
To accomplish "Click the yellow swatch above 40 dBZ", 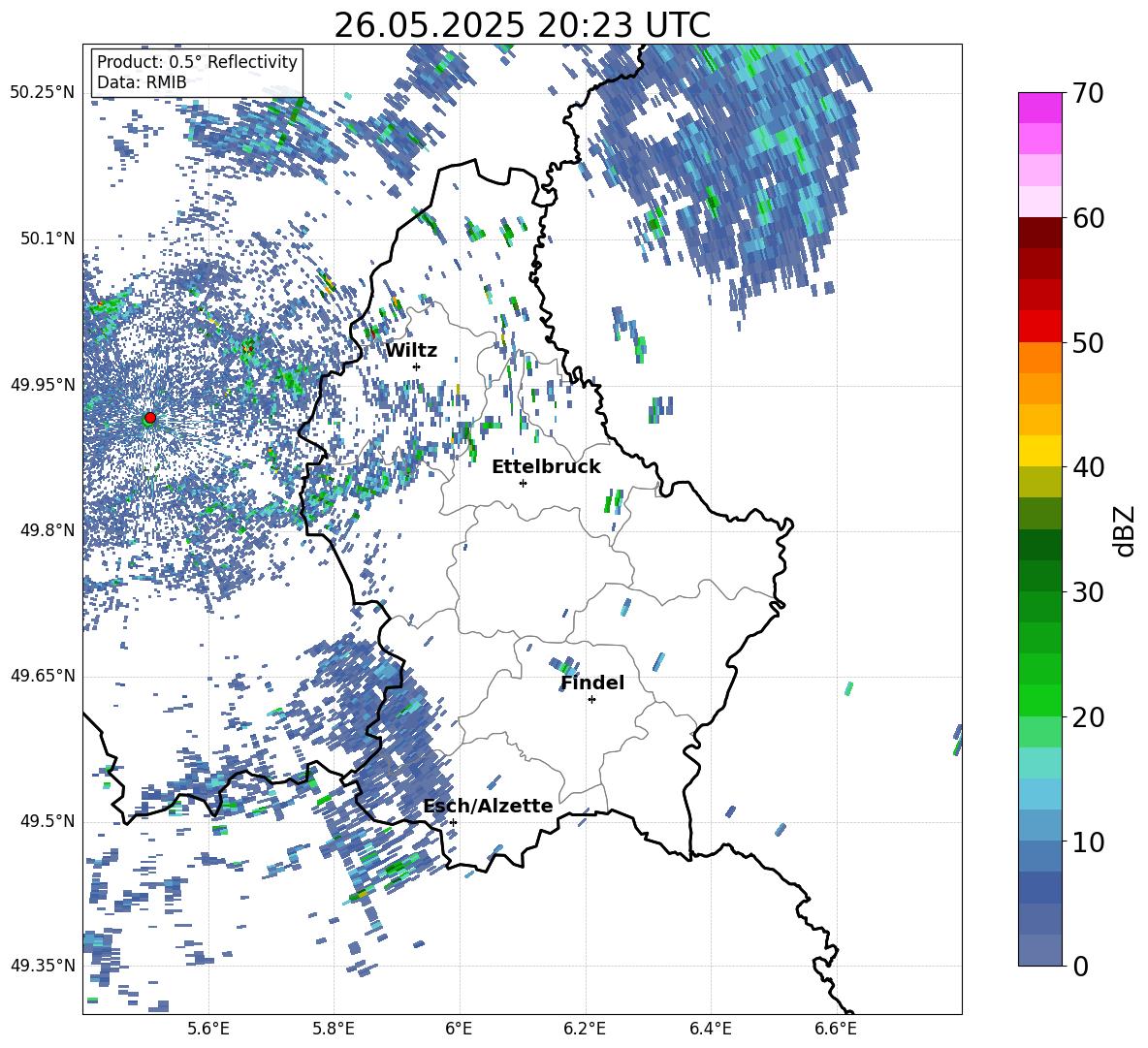I will [1039, 451].
